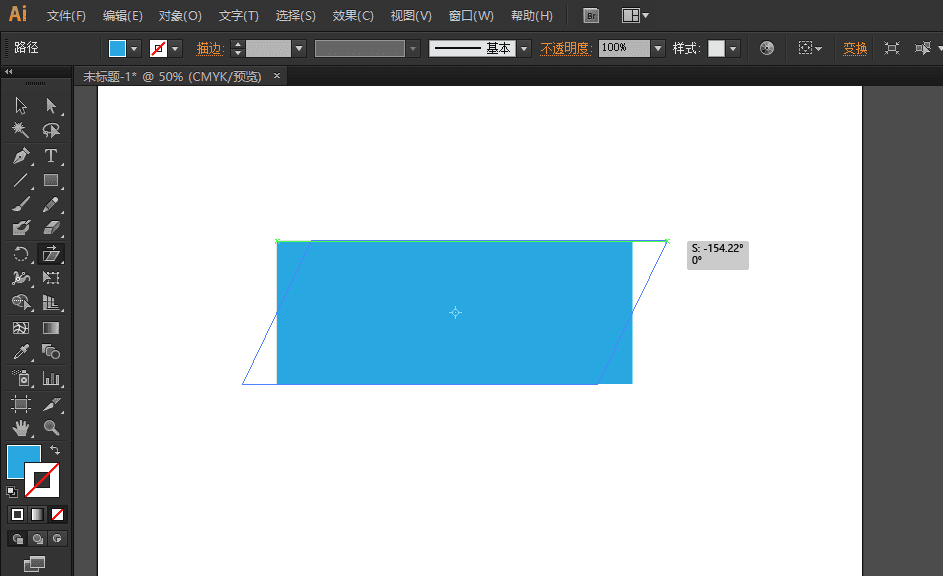This screenshot has height=576, width=943.
Task: Select the Slice tool
Action: 51,403
